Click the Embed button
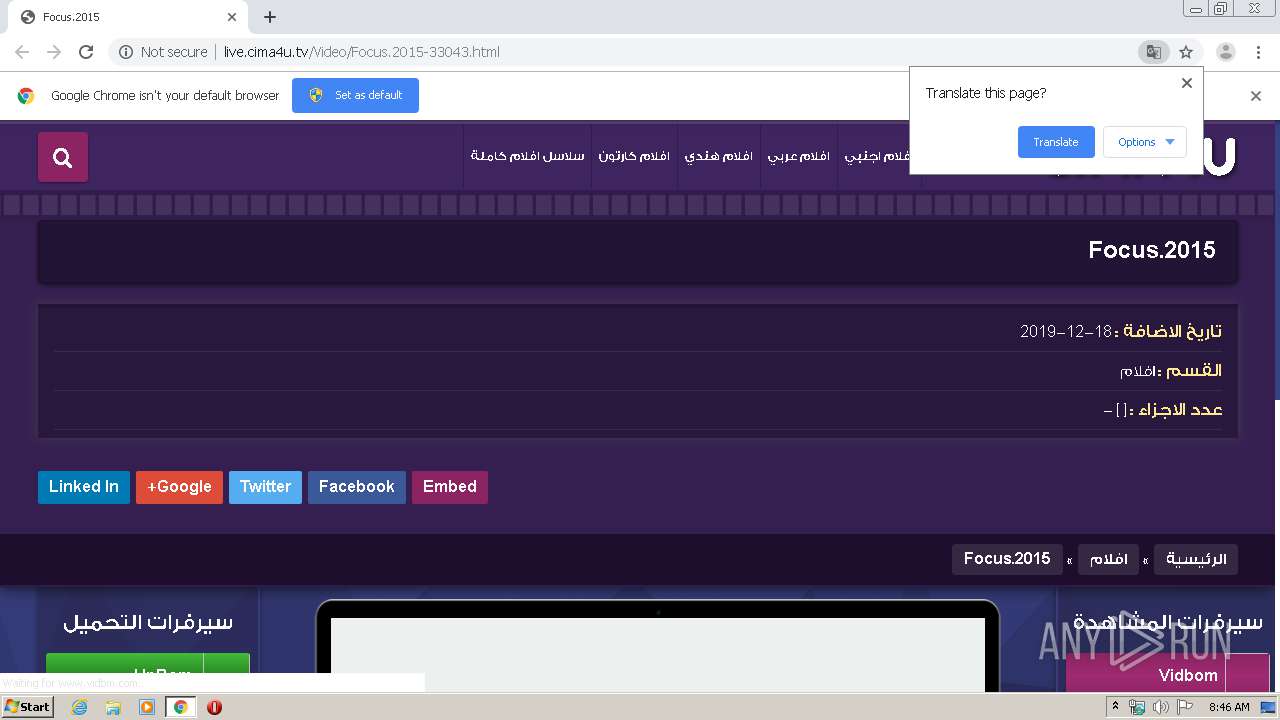 (x=450, y=487)
